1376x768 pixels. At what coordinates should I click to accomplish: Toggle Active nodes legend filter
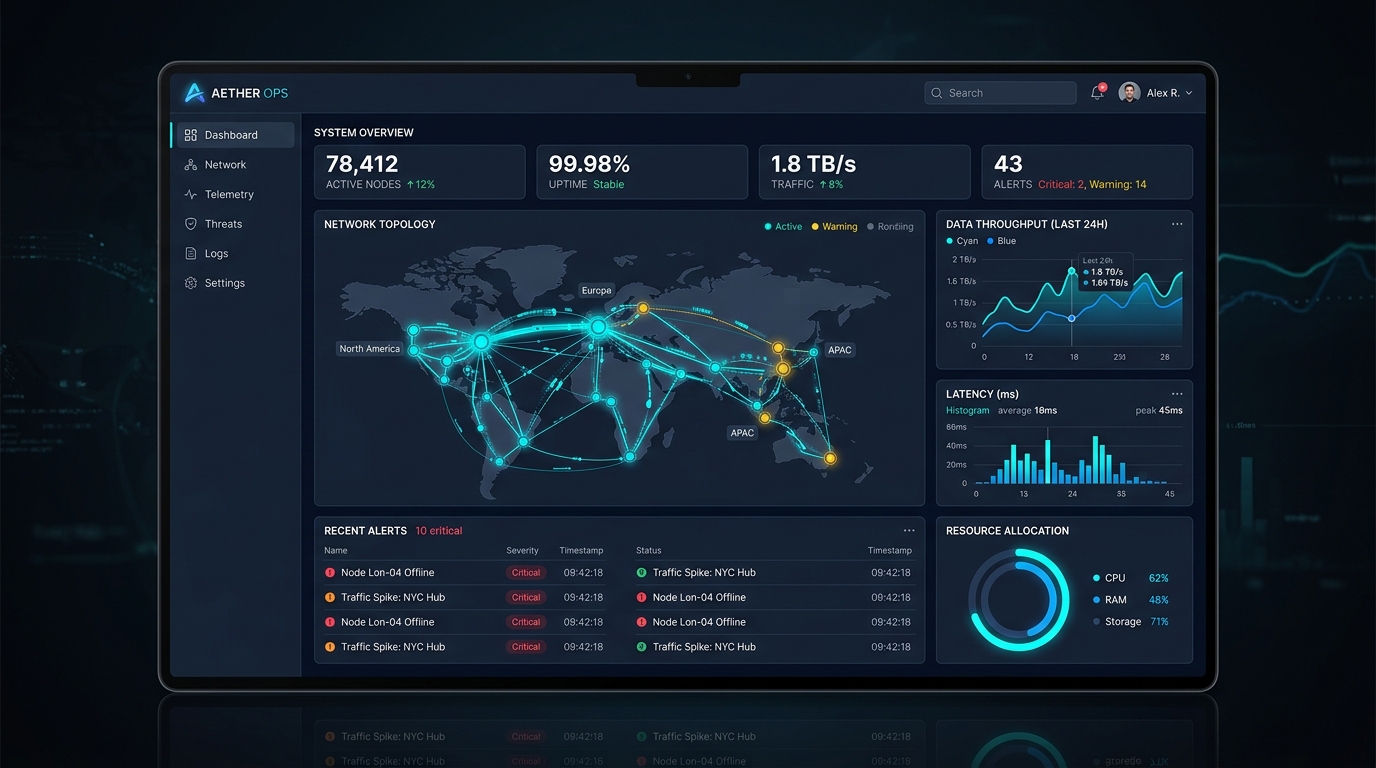(x=783, y=227)
